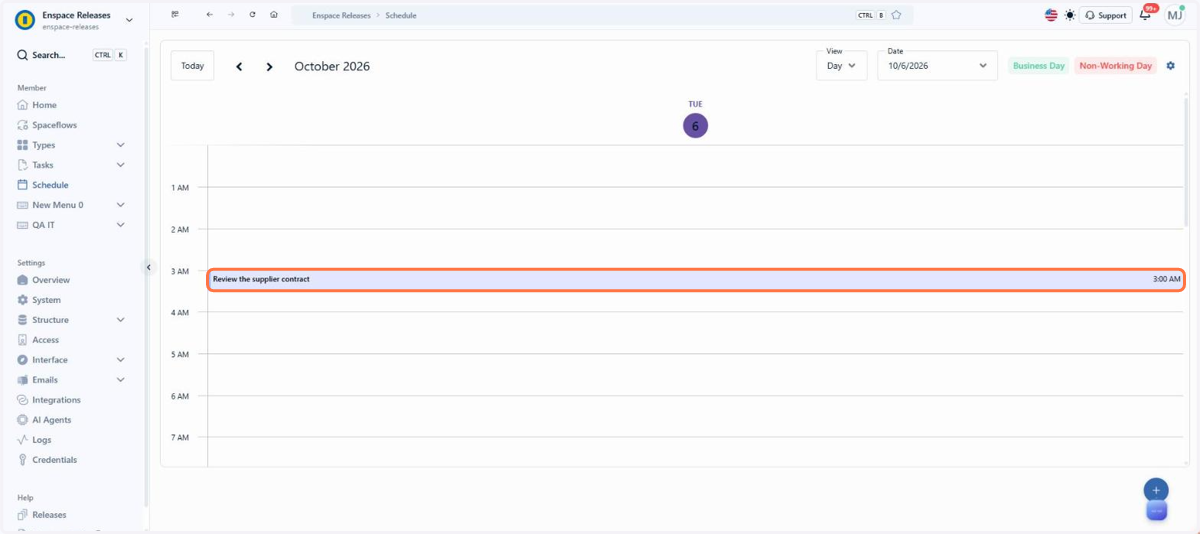Open the Enspace Releases workspace switcher chevron
Image resolution: width=1200 pixels, height=534 pixels.
pyautogui.click(x=129, y=20)
